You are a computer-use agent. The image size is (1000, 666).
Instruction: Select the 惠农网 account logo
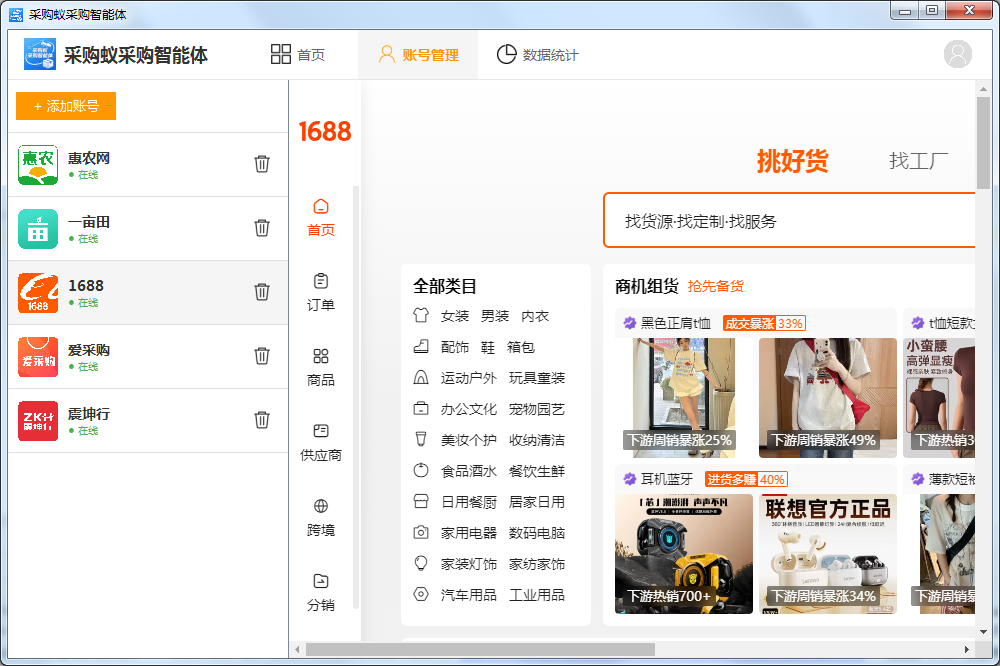pos(38,165)
